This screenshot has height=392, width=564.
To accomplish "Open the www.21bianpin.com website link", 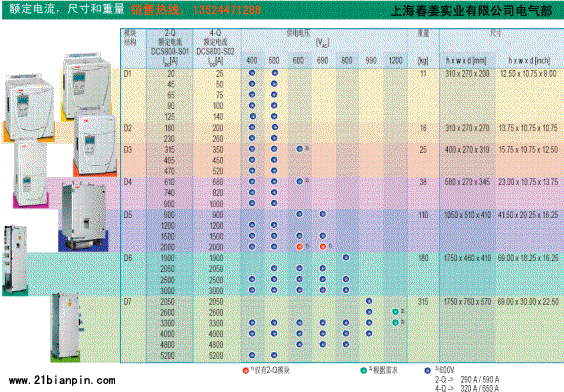I will coord(62,380).
